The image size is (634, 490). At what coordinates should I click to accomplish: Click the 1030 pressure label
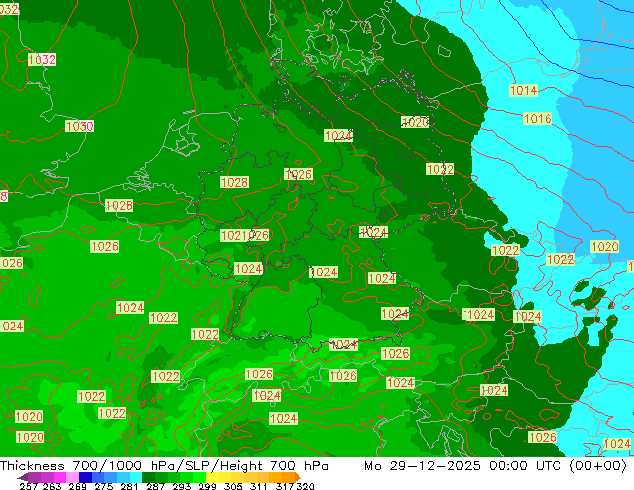click(80, 127)
